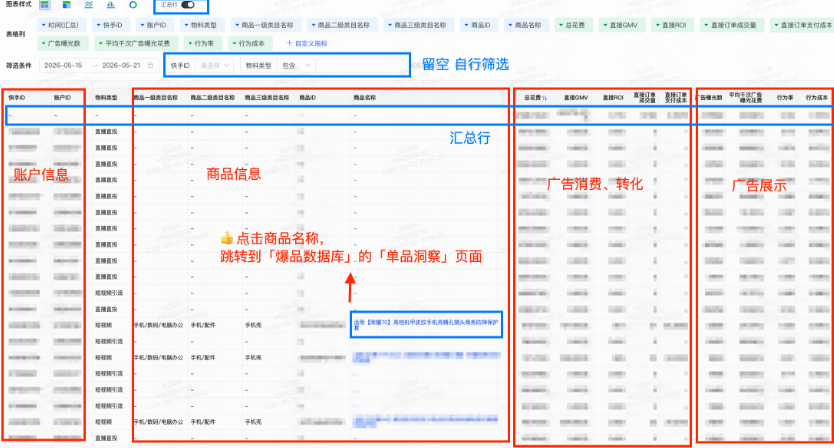Select the line chart style icon
This screenshot has height=448, width=834.
click(x=89, y=5)
